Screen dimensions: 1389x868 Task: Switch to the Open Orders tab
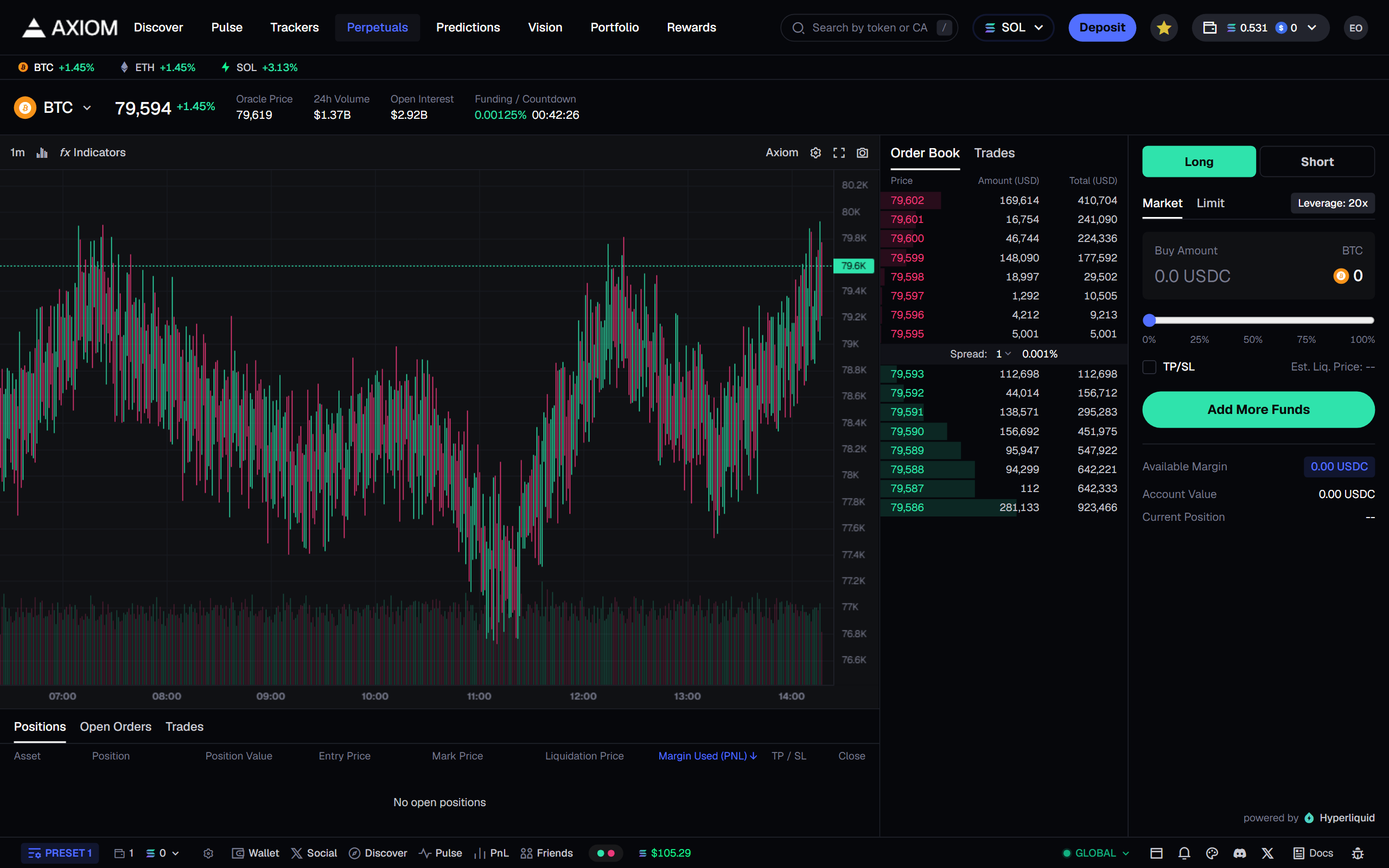116,727
